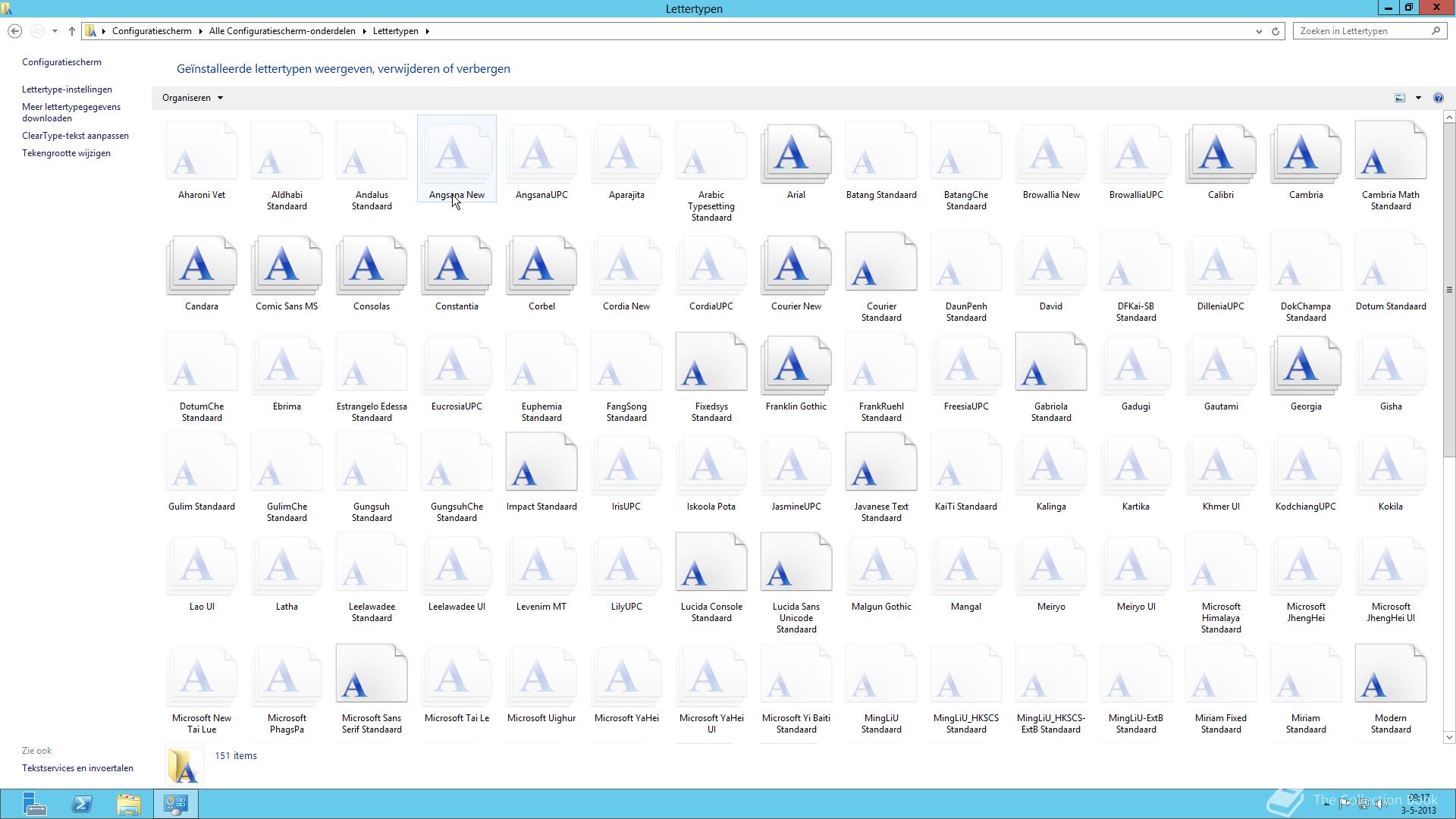The image size is (1456, 819).
Task: Select the Javanese Text Standaard font
Action: pos(881,477)
